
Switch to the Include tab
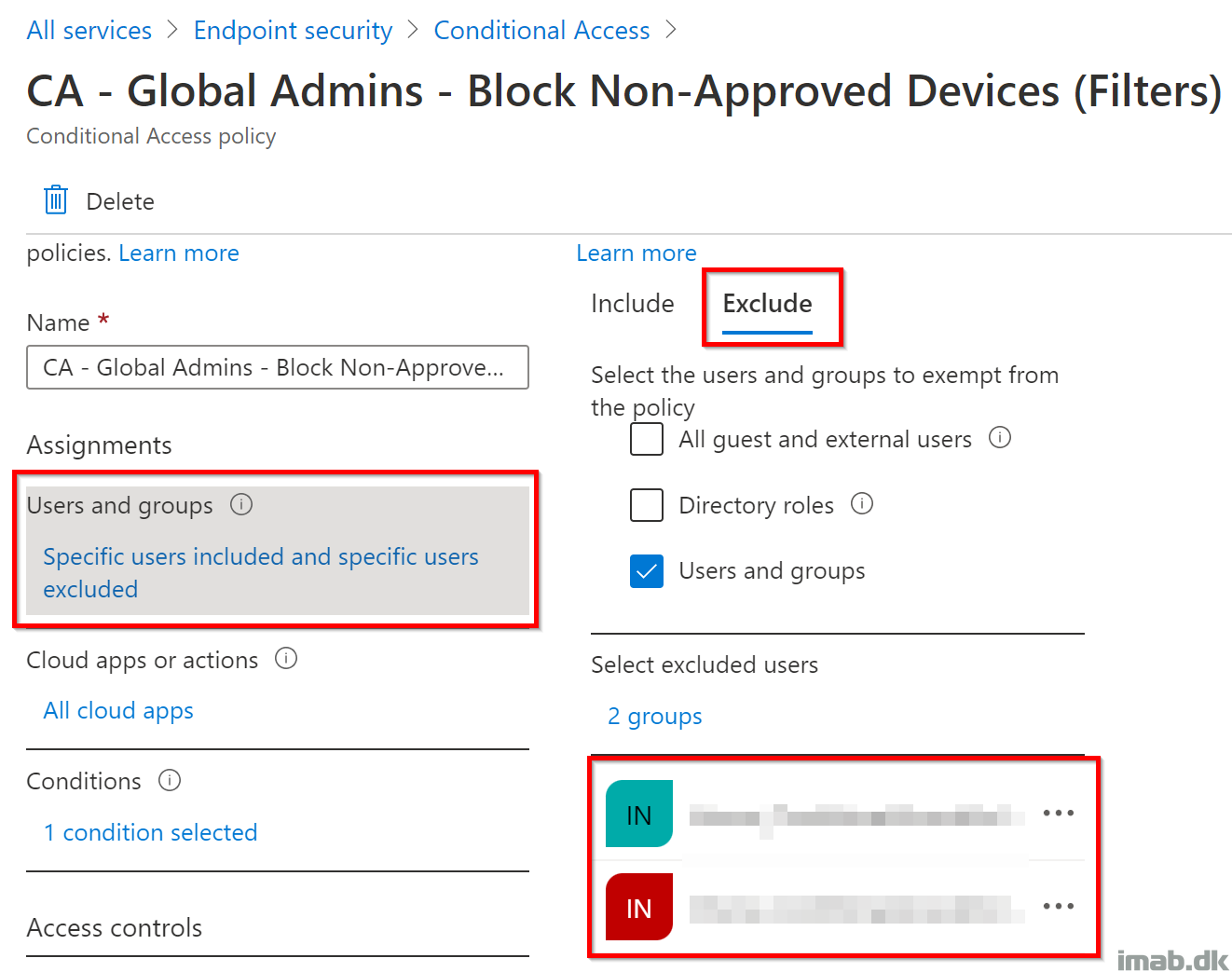[633, 304]
